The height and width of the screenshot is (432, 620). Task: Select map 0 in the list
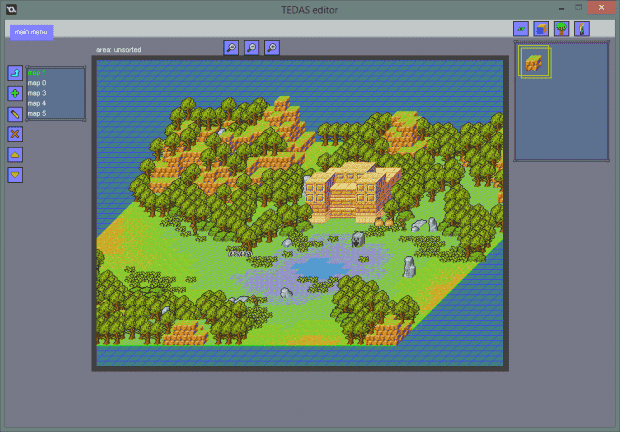[x=37, y=82]
